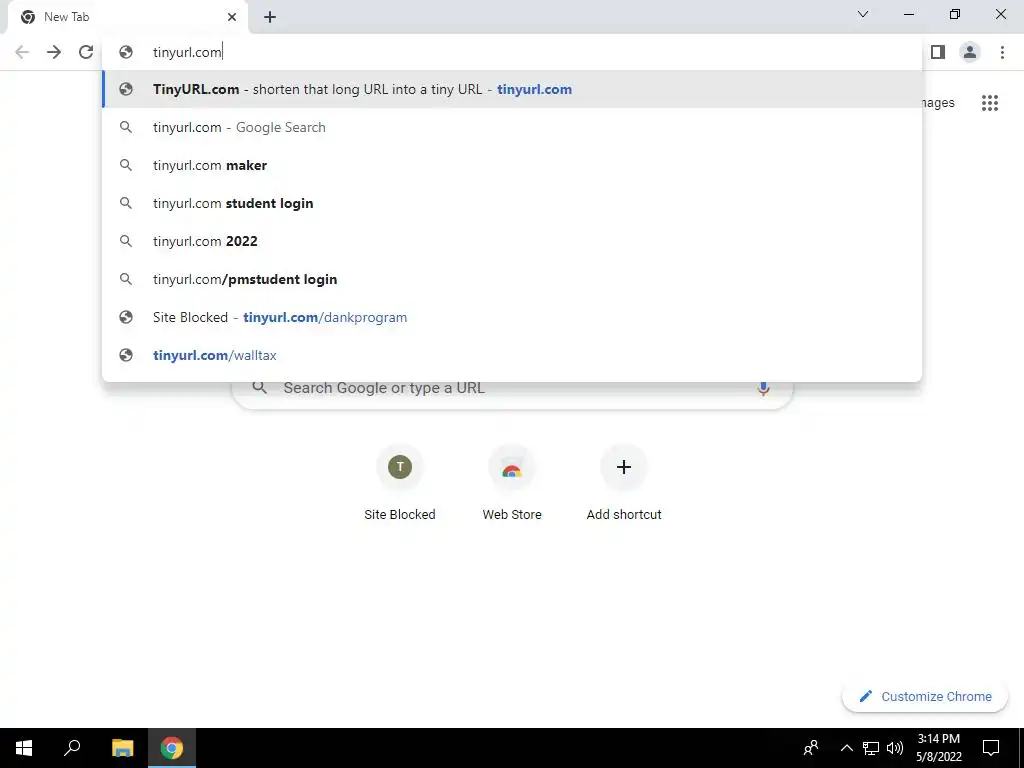Select the New Tab tab
Screen dimensions: 1024x768
click(127, 18)
